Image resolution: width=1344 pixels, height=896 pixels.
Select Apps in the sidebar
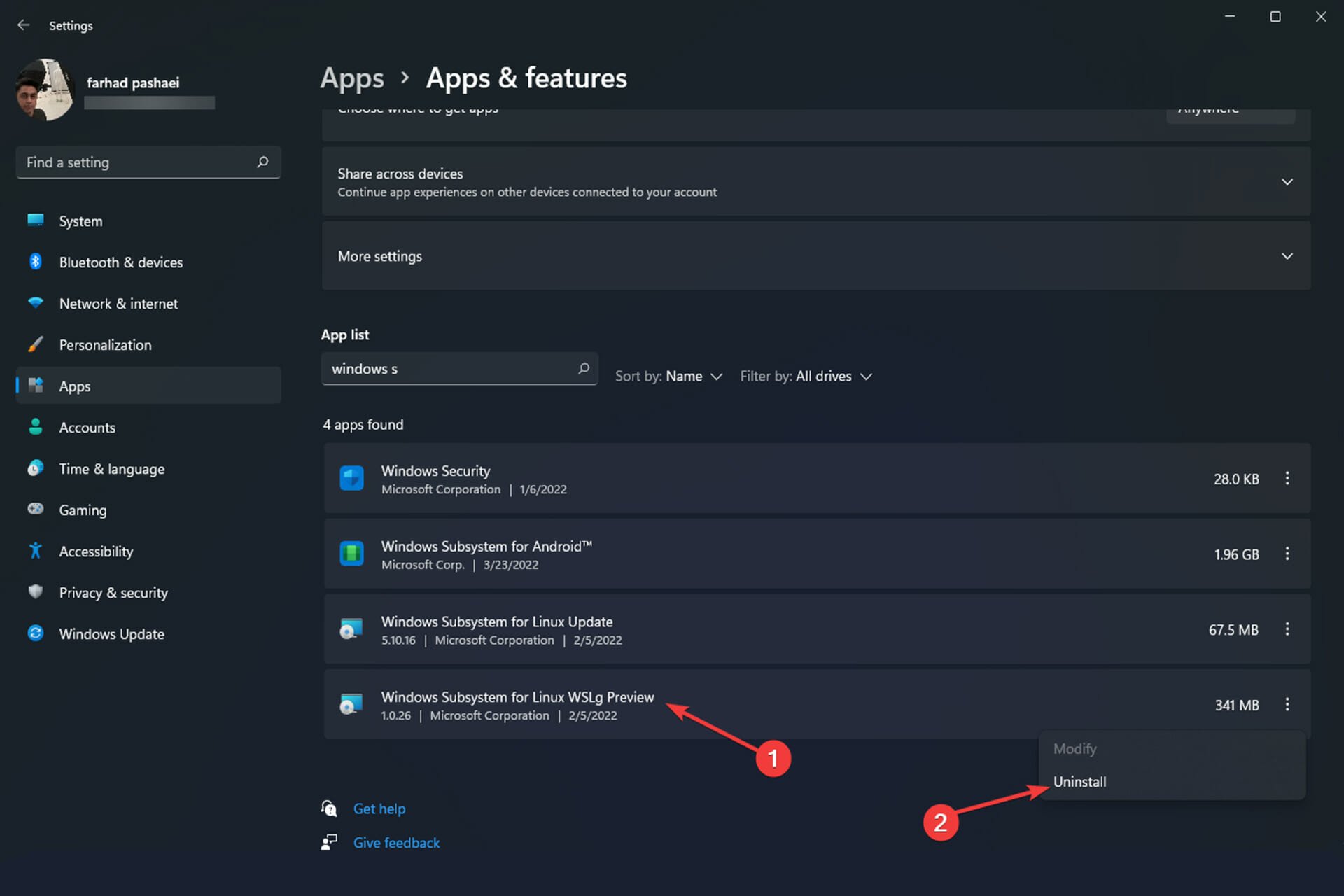coord(148,386)
